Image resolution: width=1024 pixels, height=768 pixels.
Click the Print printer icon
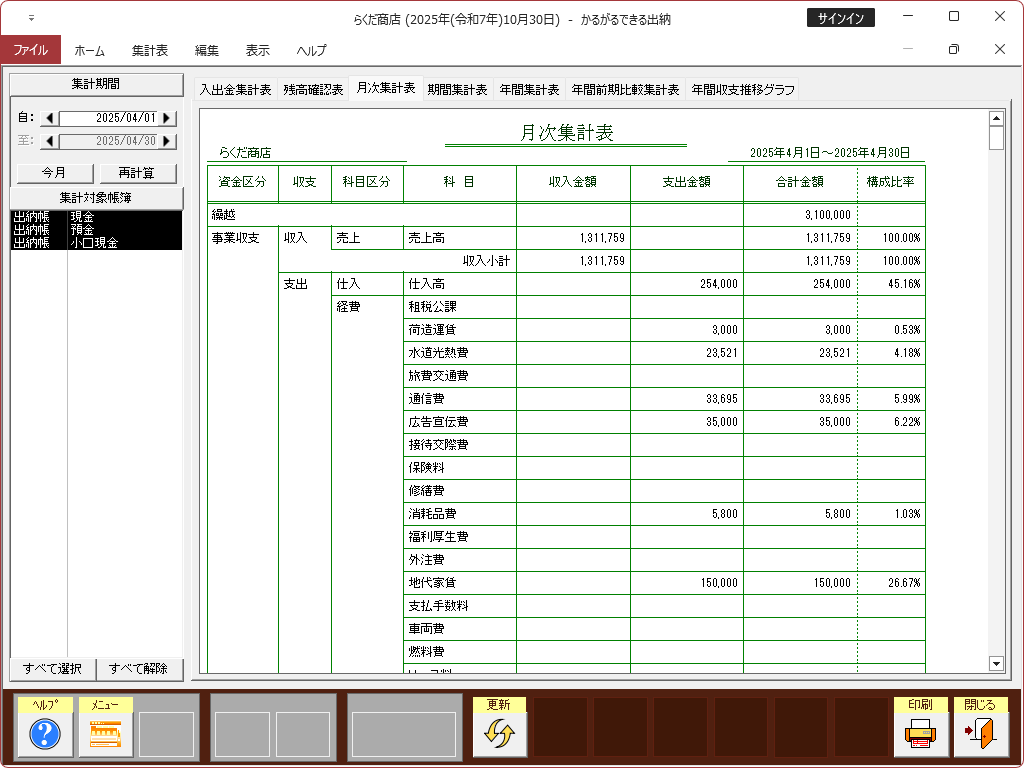point(920,734)
